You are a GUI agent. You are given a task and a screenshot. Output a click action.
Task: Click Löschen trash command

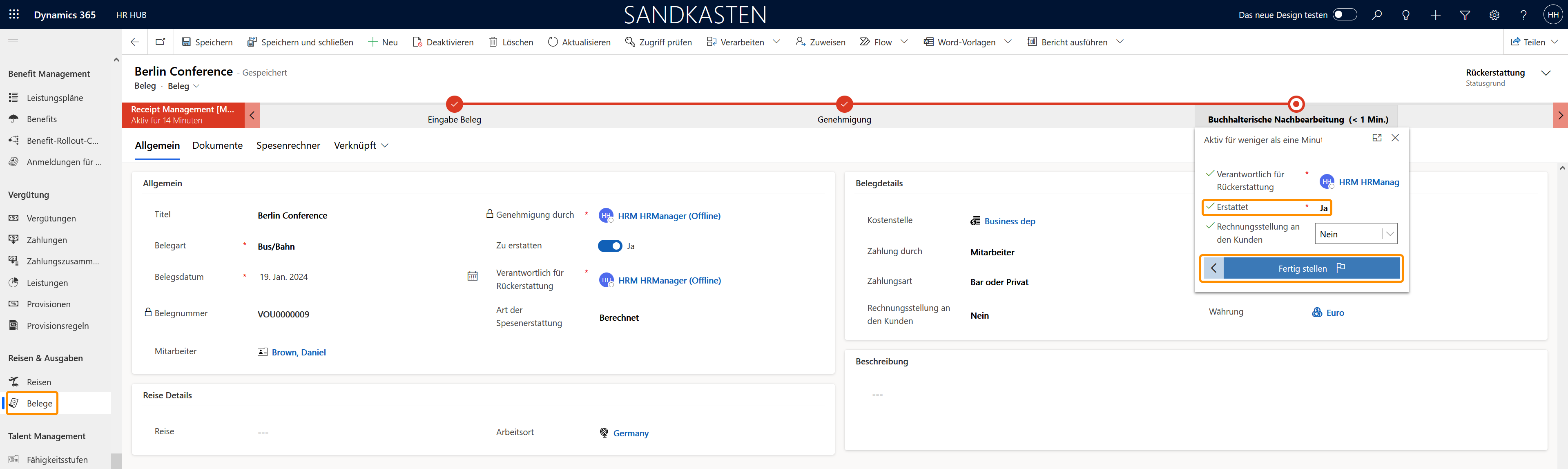(511, 42)
